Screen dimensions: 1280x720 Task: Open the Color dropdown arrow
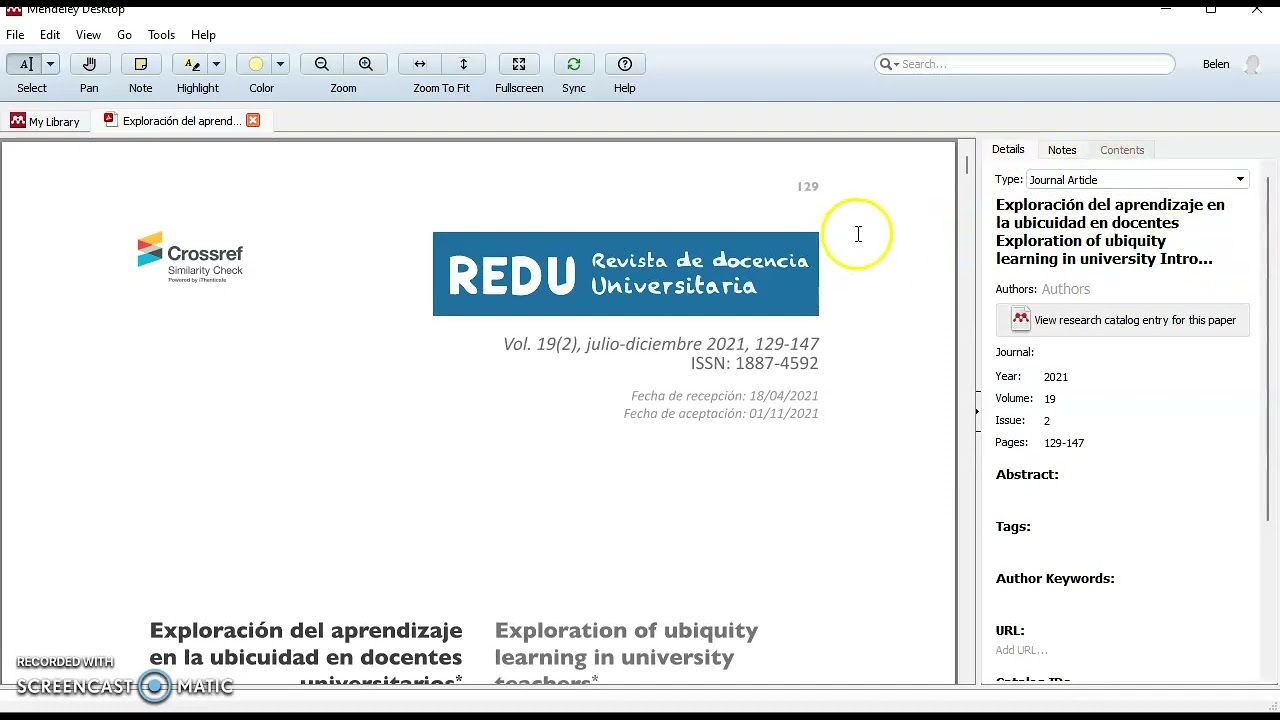click(x=280, y=64)
